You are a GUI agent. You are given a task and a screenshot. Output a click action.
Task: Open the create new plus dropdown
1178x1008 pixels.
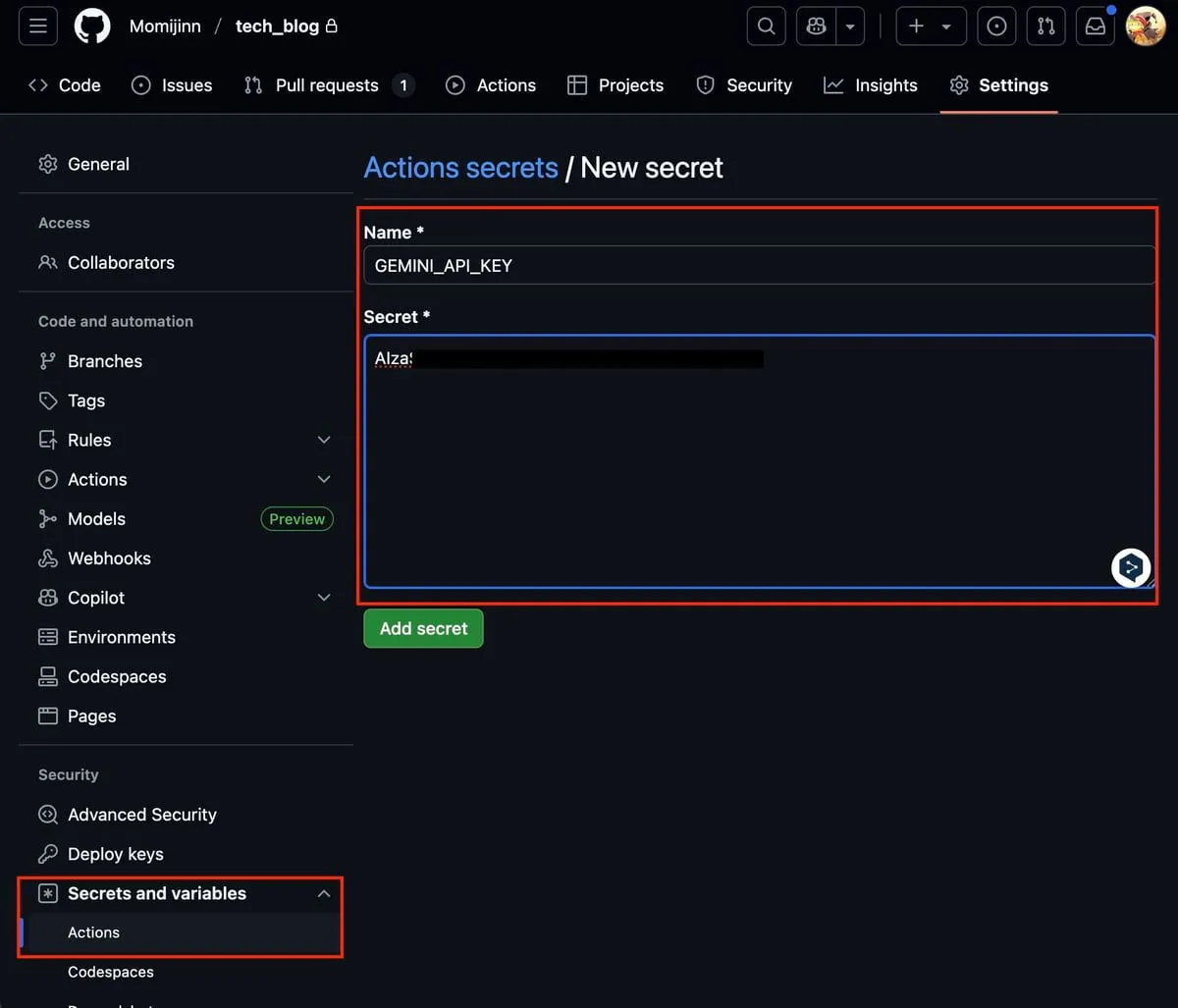tap(931, 27)
